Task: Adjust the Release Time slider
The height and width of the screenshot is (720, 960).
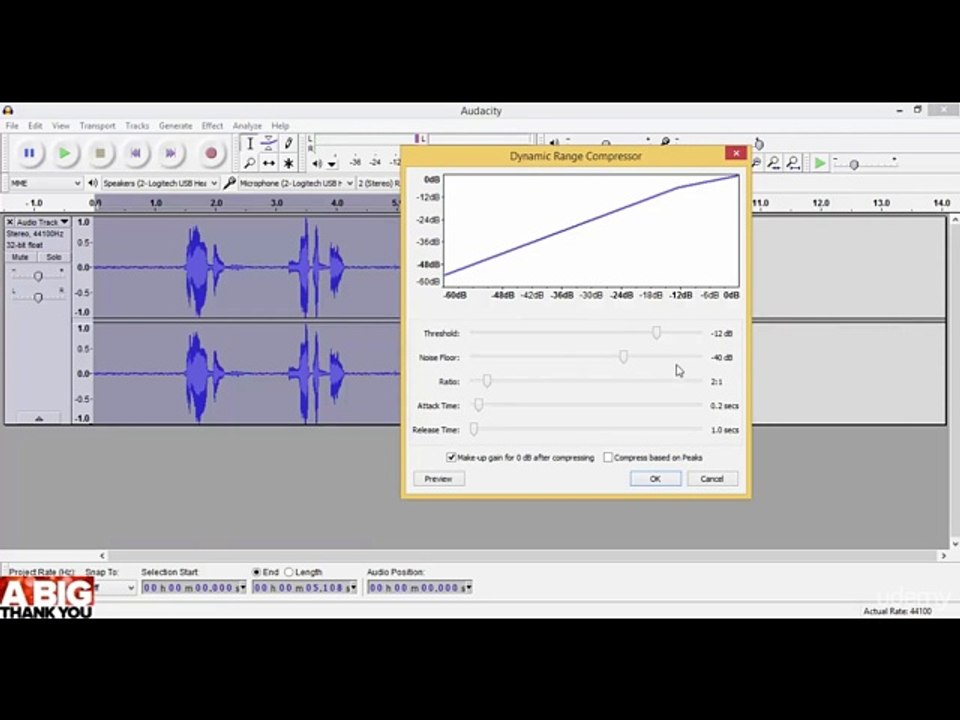Action: tap(474, 429)
